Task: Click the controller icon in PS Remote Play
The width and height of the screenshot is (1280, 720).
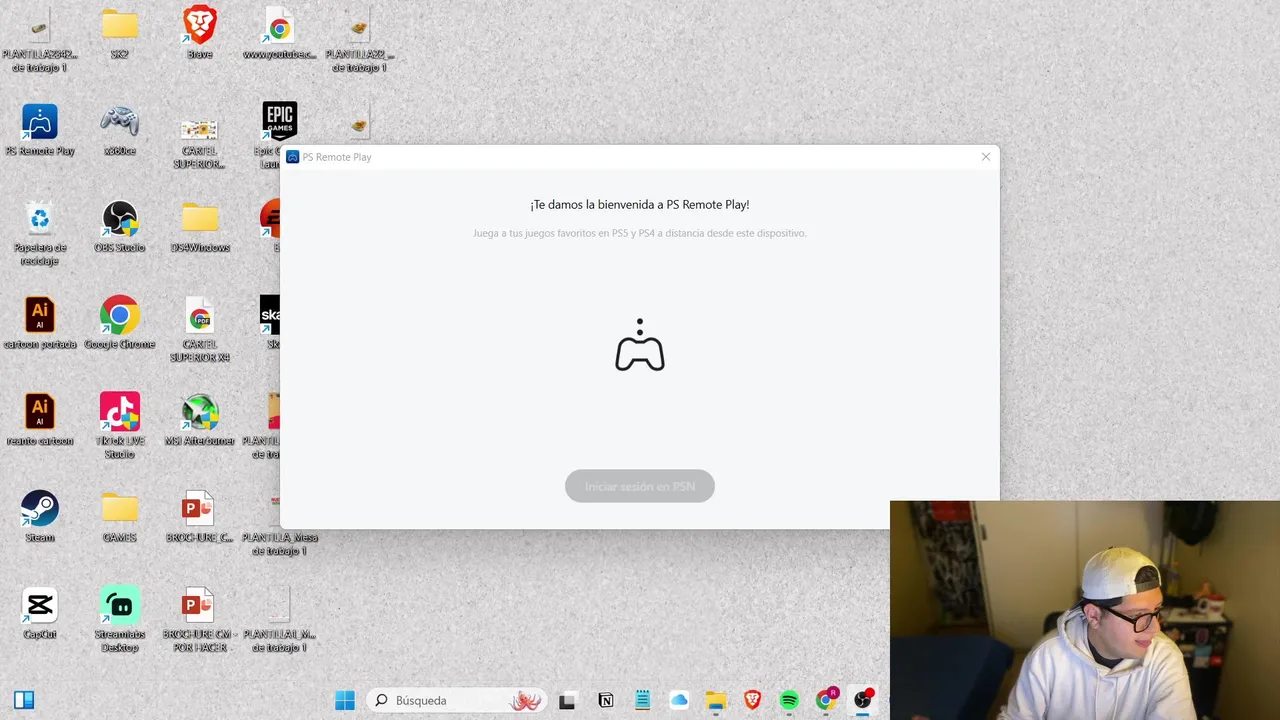Action: click(640, 345)
